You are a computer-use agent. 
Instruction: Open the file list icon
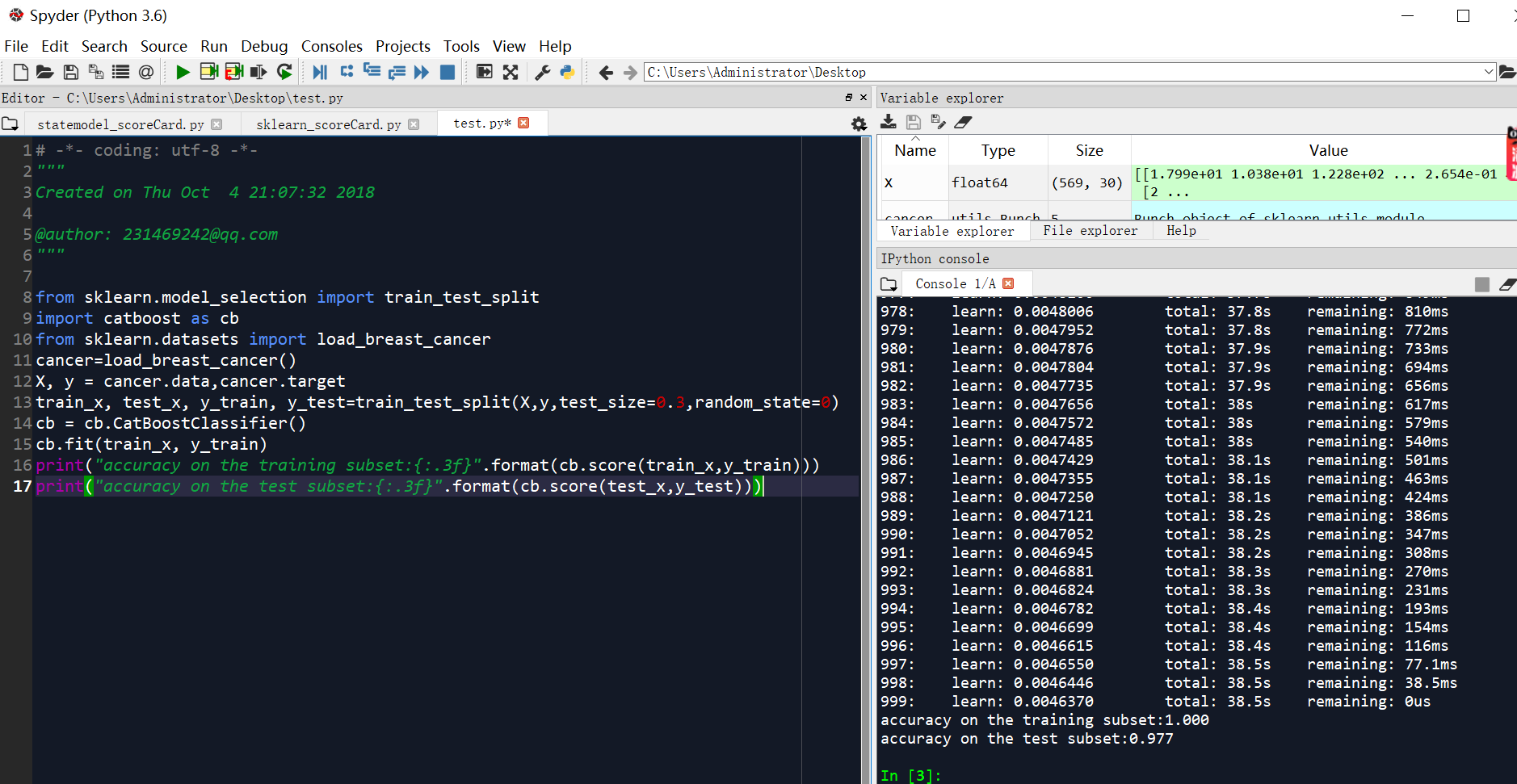pyautogui.click(x=121, y=73)
